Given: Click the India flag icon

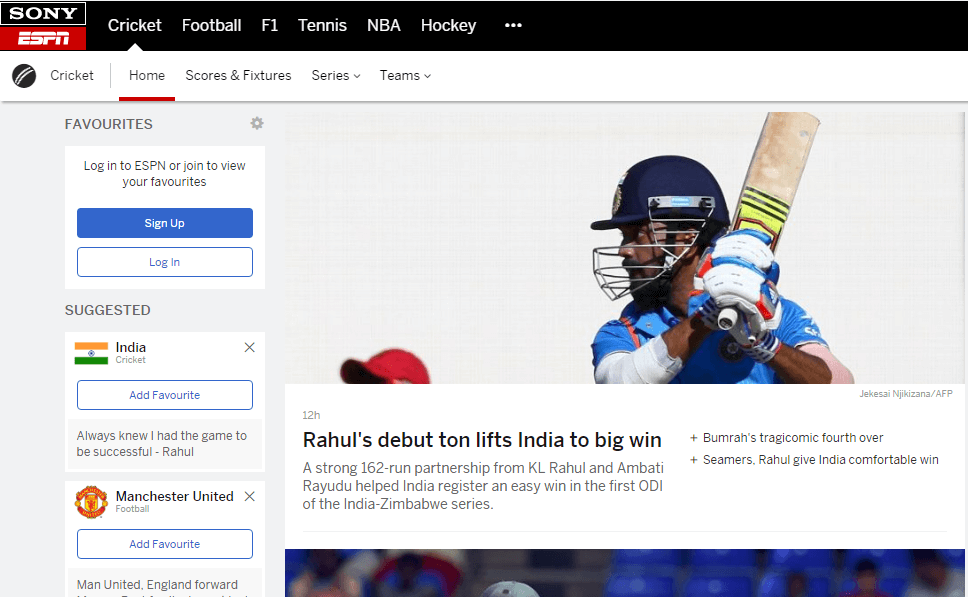Looking at the screenshot, I should click(91, 353).
